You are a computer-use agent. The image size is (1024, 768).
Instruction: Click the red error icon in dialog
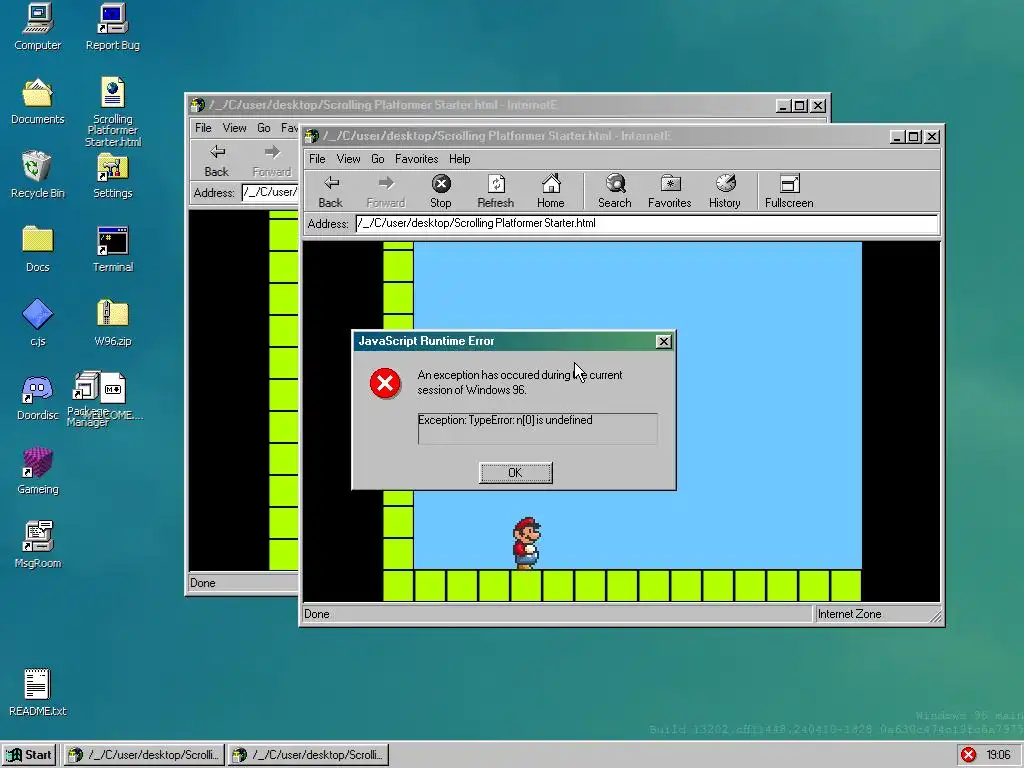click(385, 383)
